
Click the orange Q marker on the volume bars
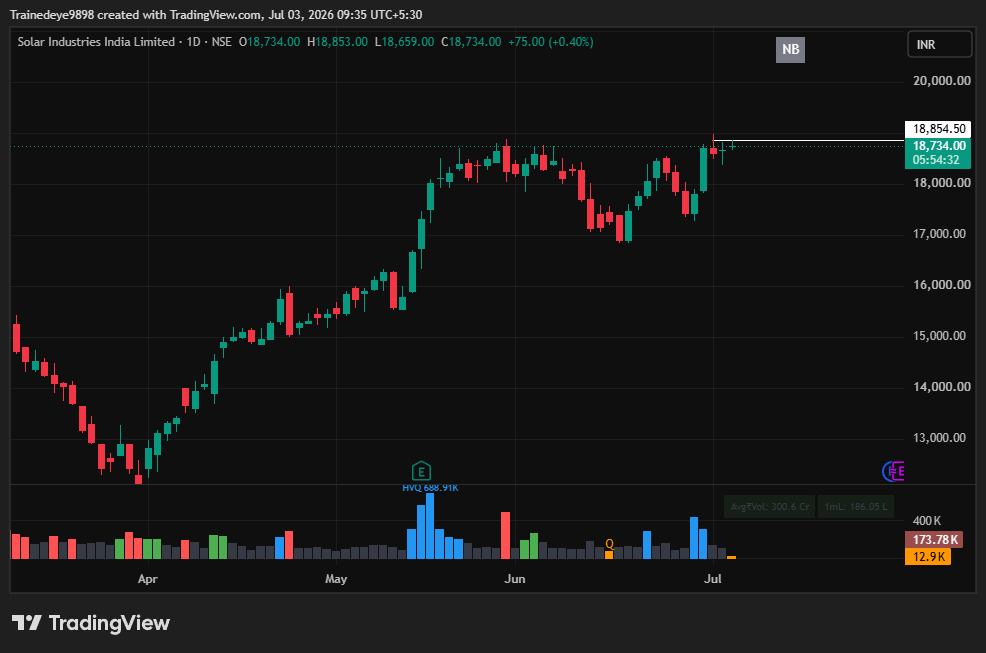pyautogui.click(x=609, y=544)
